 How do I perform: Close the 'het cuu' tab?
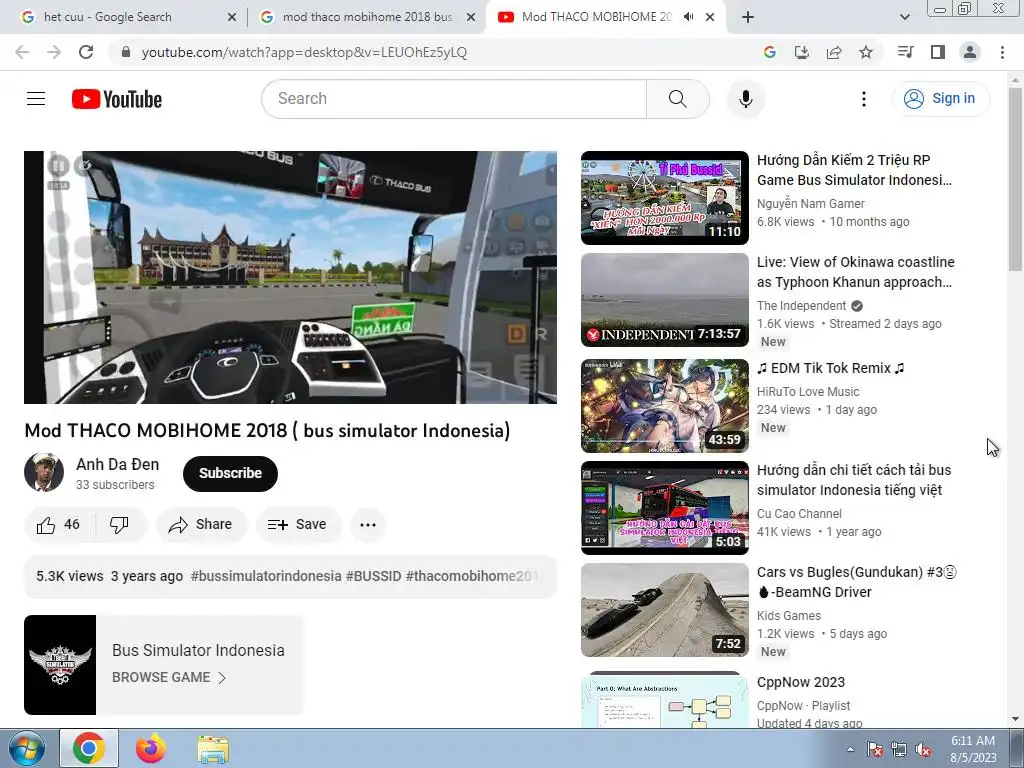click(x=231, y=18)
